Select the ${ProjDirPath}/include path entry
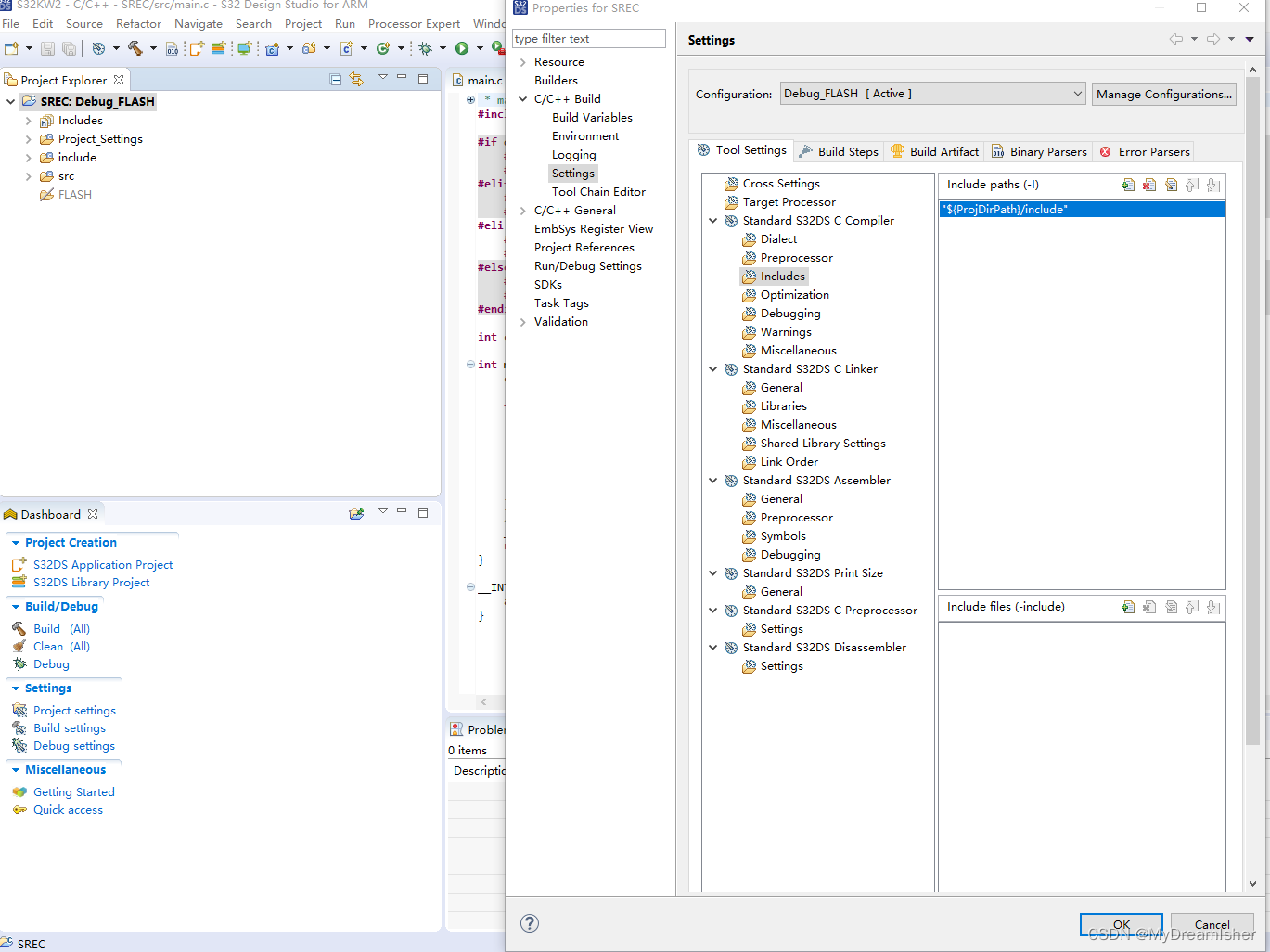This screenshot has height=952, width=1270. (1082, 210)
